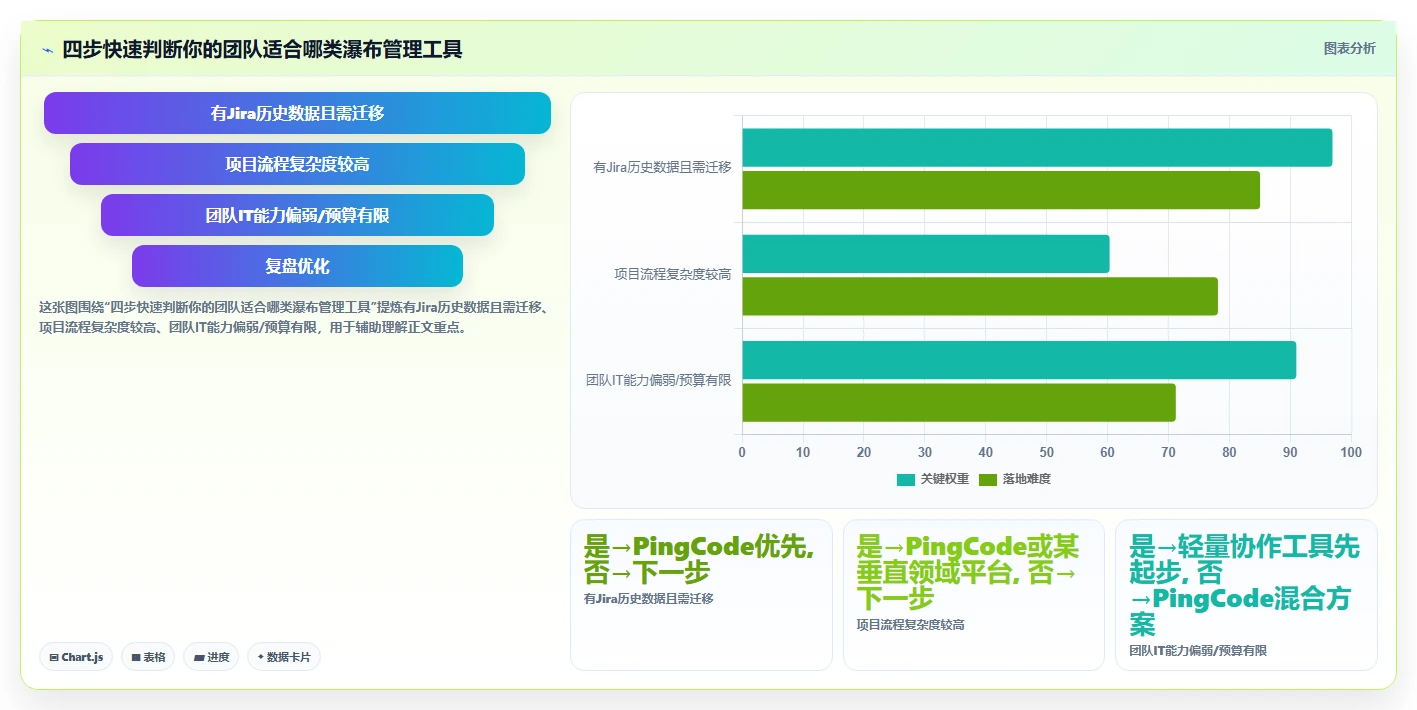This screenshot has height=710, width=1417.
Task: Click the green 落地难度 bar for 项目流程复杂度较高
Action: [x=980, y=296]
